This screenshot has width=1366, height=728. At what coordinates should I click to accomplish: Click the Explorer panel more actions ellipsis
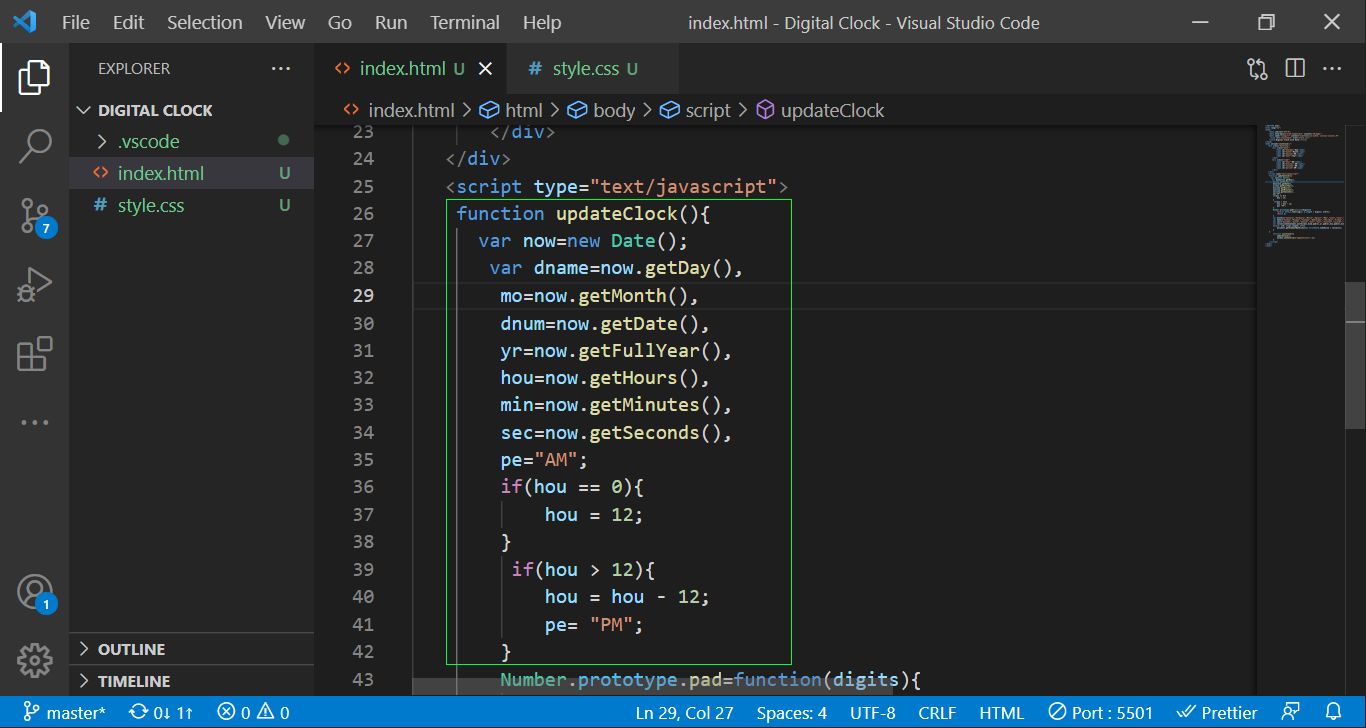pyautogui.click(x=281, y=69)
